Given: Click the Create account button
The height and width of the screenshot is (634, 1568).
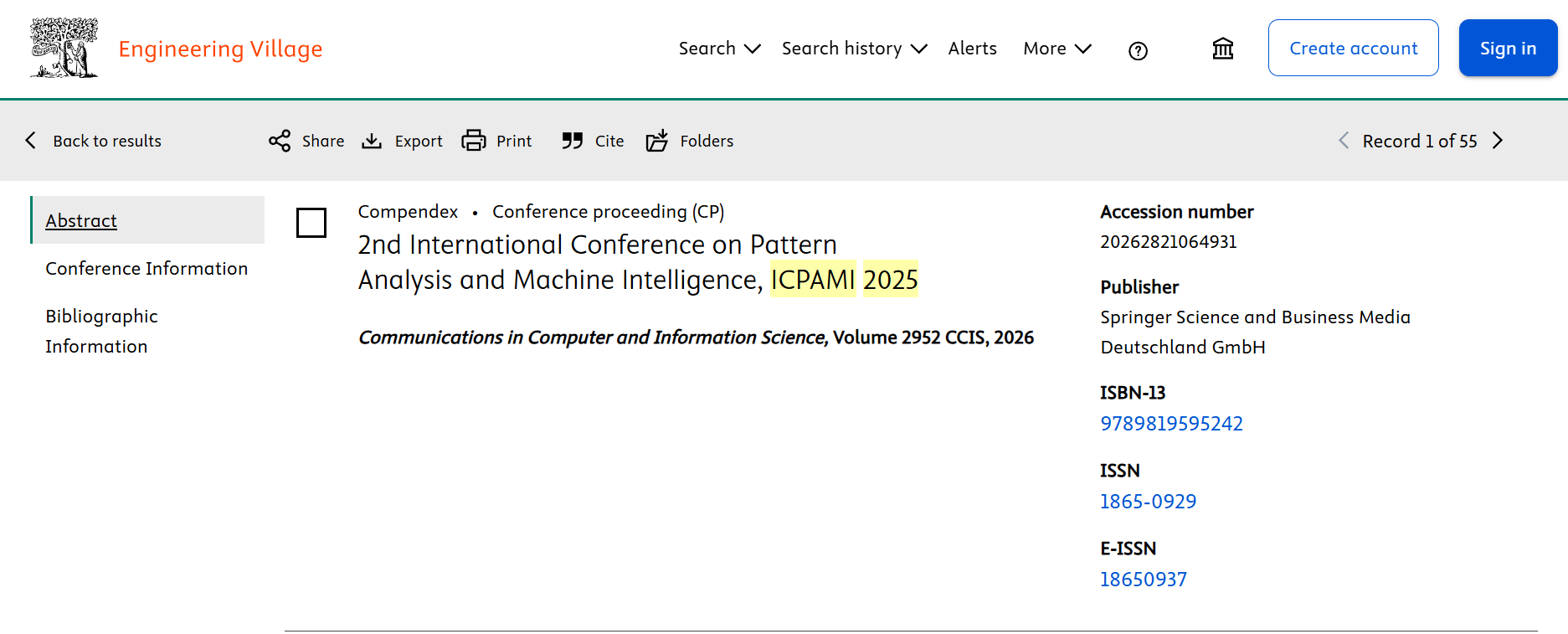Looking at the screenshot, I should pos(1354,48).
